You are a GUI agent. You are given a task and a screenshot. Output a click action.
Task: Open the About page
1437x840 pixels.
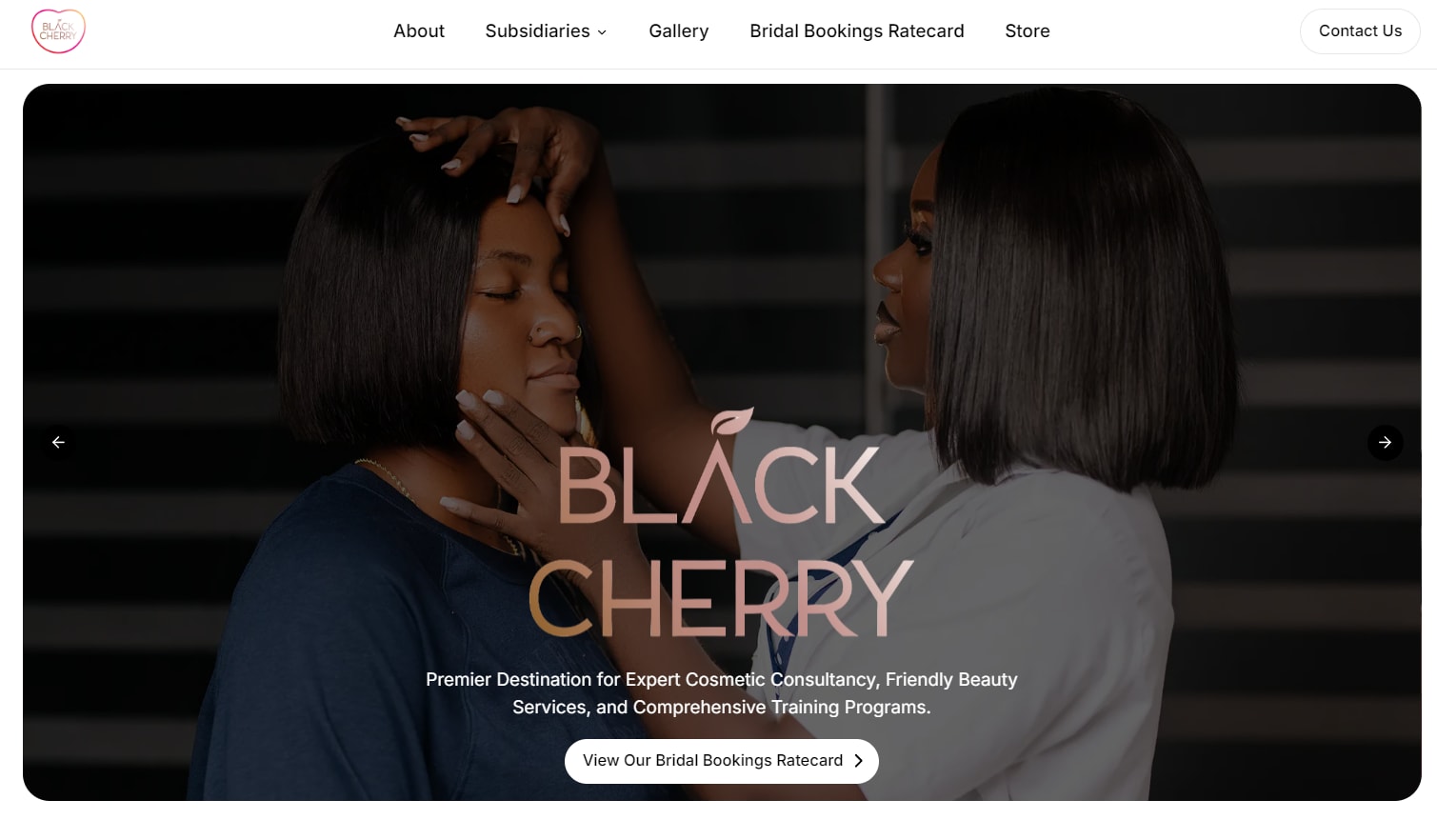click(x=419, y=31)
